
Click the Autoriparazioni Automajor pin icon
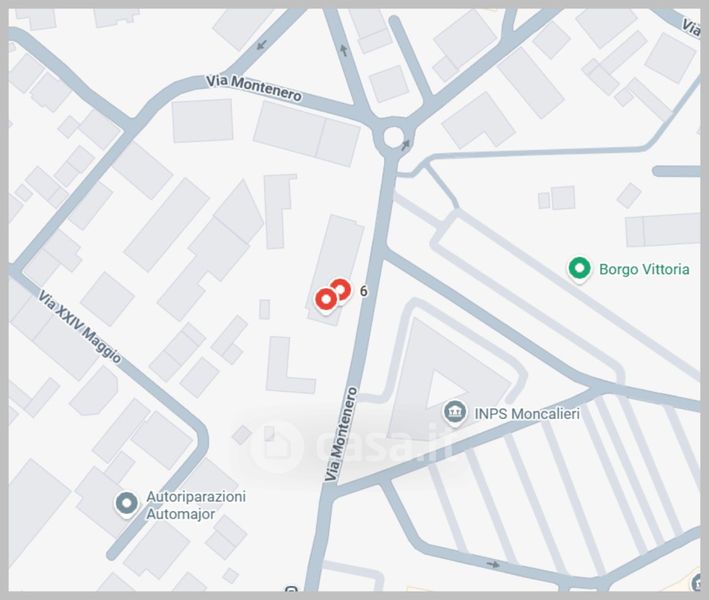(x=126, y=504)
